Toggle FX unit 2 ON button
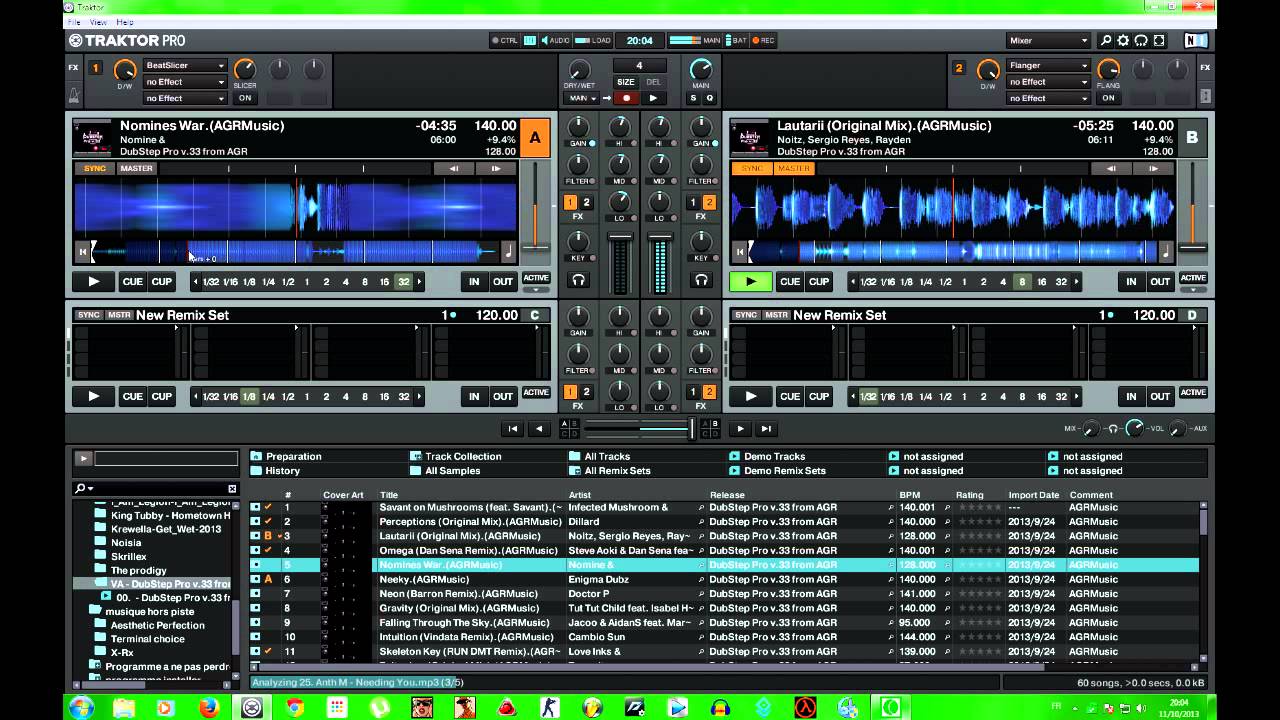The width and height of the screenshot is (1280, 720). click(1108, 98)
